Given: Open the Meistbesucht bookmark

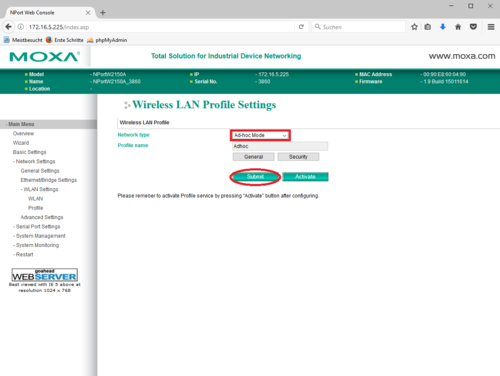Looking at the screenshot, I should tap(23, 40).
